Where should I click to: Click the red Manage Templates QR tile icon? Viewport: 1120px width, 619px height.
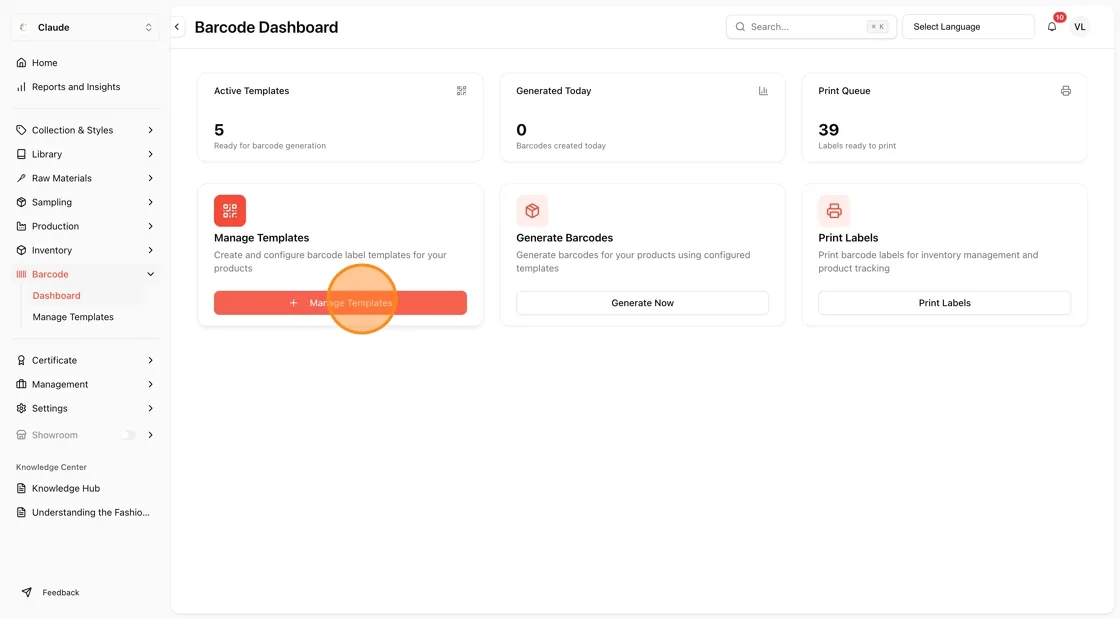[x=230, y=211]
